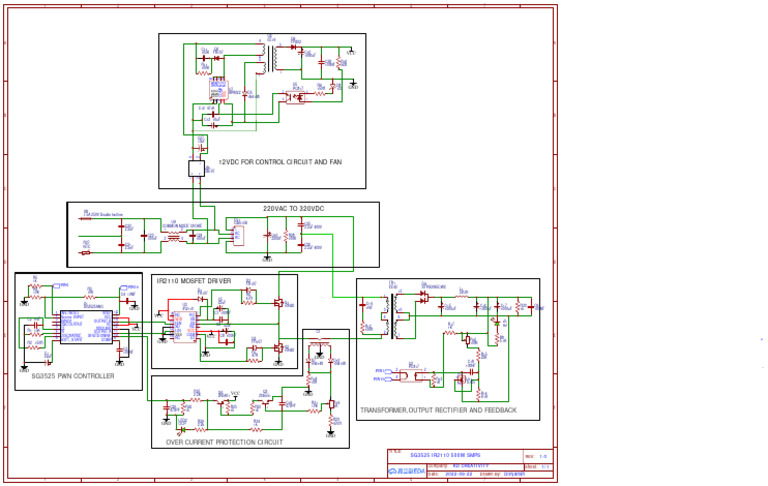Click the MOSFET above the black square component

pos(202,146)
